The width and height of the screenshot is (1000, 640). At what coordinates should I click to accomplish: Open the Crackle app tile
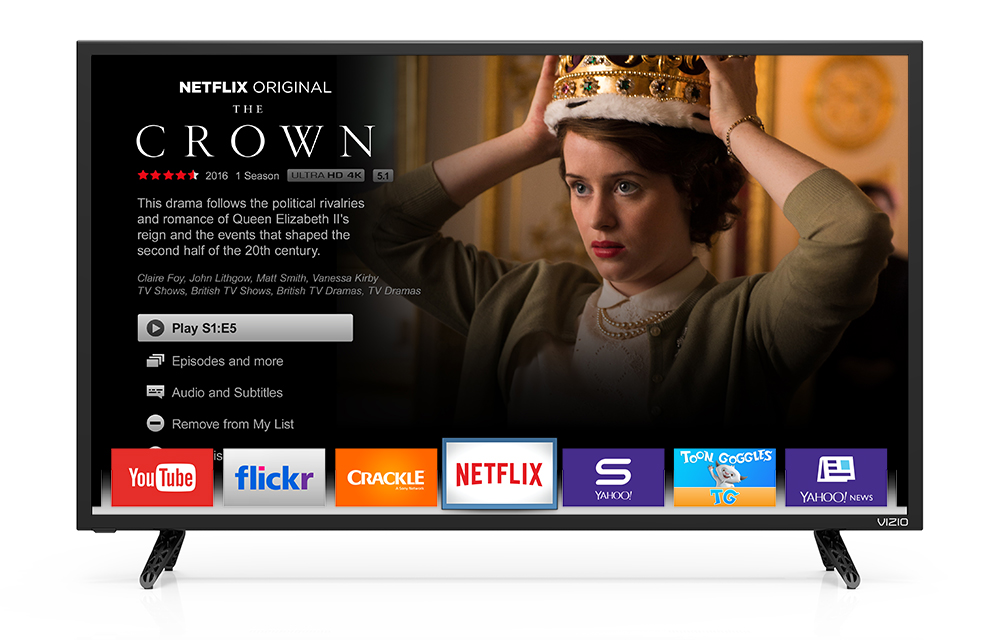click(x=386, y=477)
